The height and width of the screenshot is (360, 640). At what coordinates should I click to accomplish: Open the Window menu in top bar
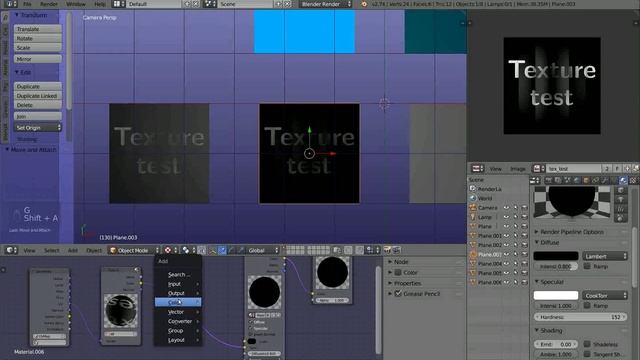coord(76,4)
